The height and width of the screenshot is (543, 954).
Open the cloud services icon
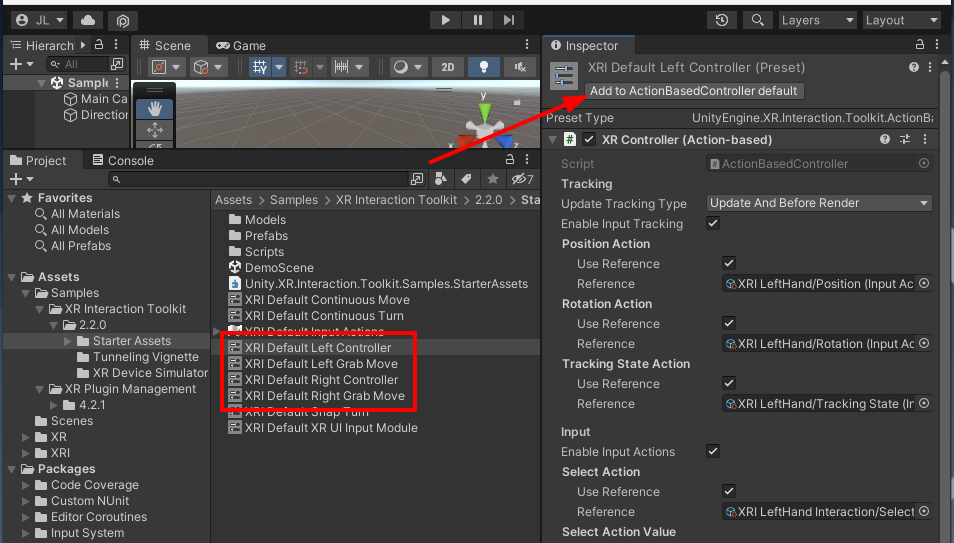(88, 20)
